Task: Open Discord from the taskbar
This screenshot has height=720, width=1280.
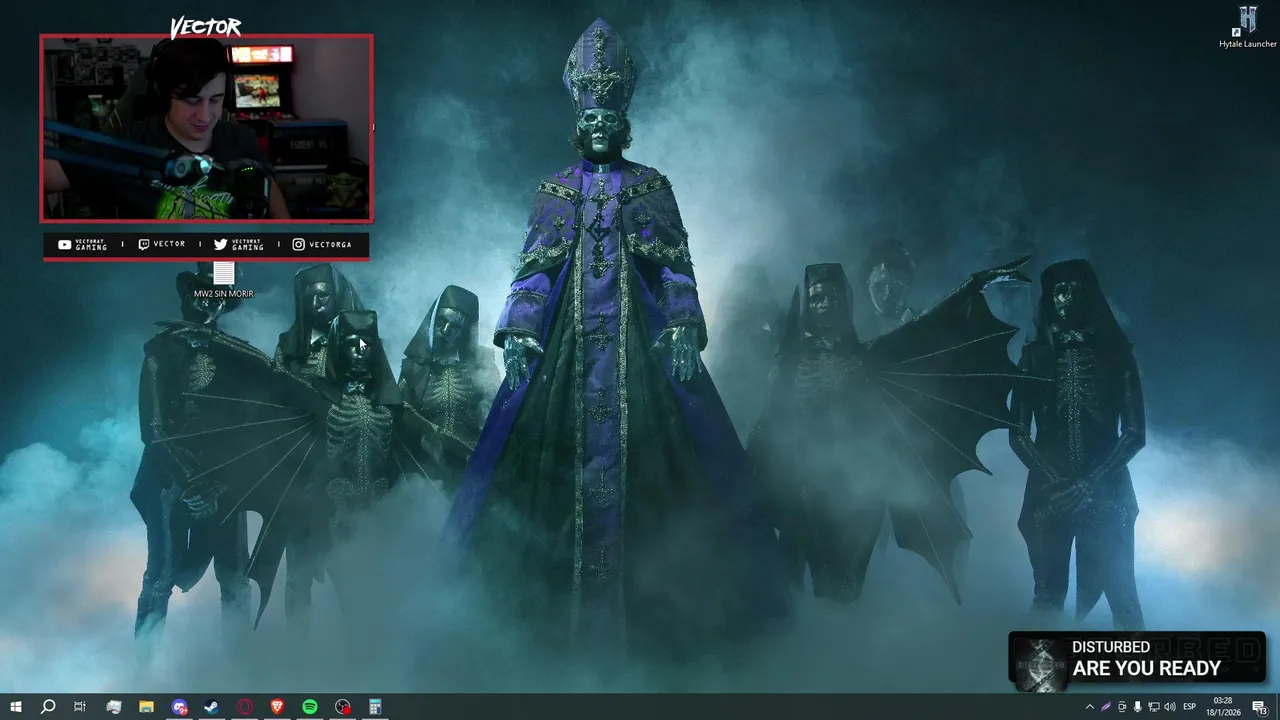Action: pos(179,707)
